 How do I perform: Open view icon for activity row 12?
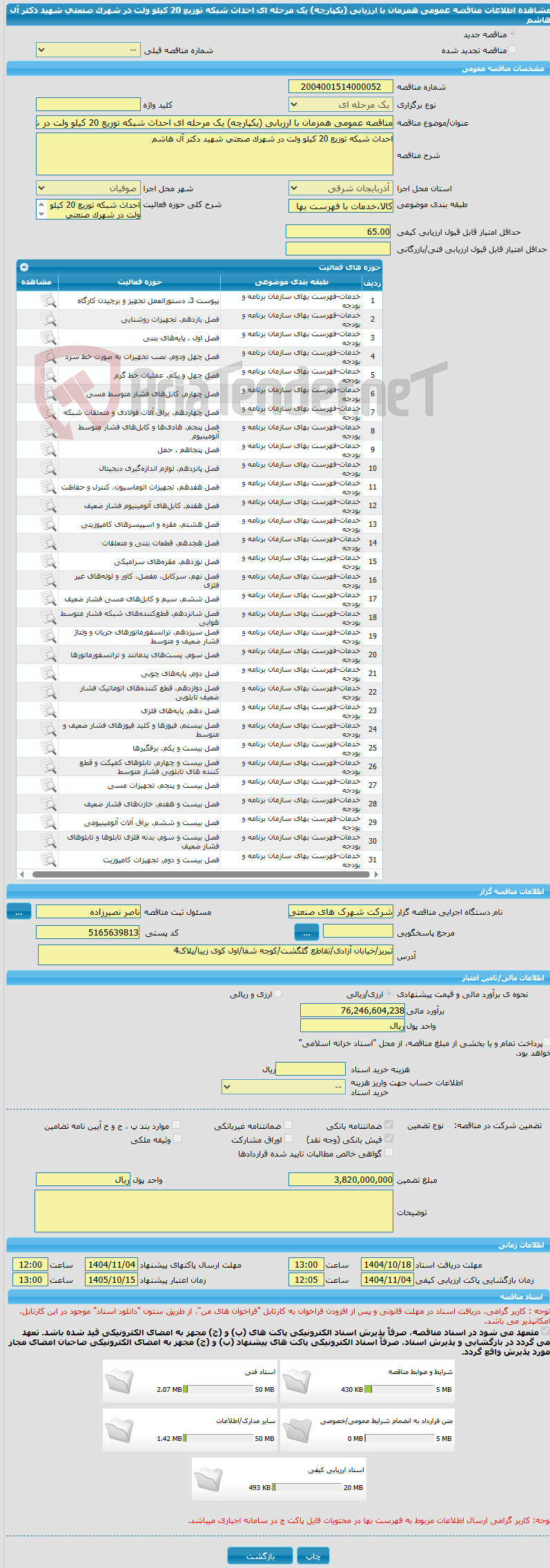click(48, 505)
